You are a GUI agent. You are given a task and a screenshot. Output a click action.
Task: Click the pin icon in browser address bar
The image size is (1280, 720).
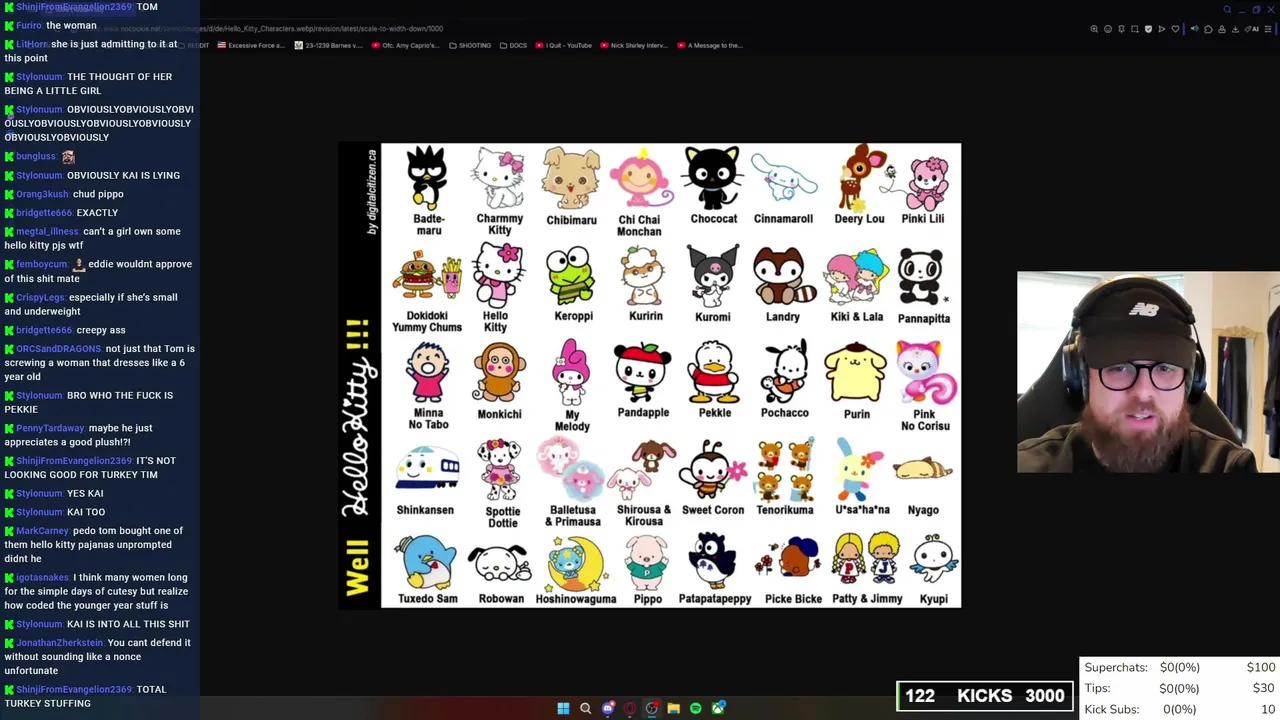[1121, 29]
